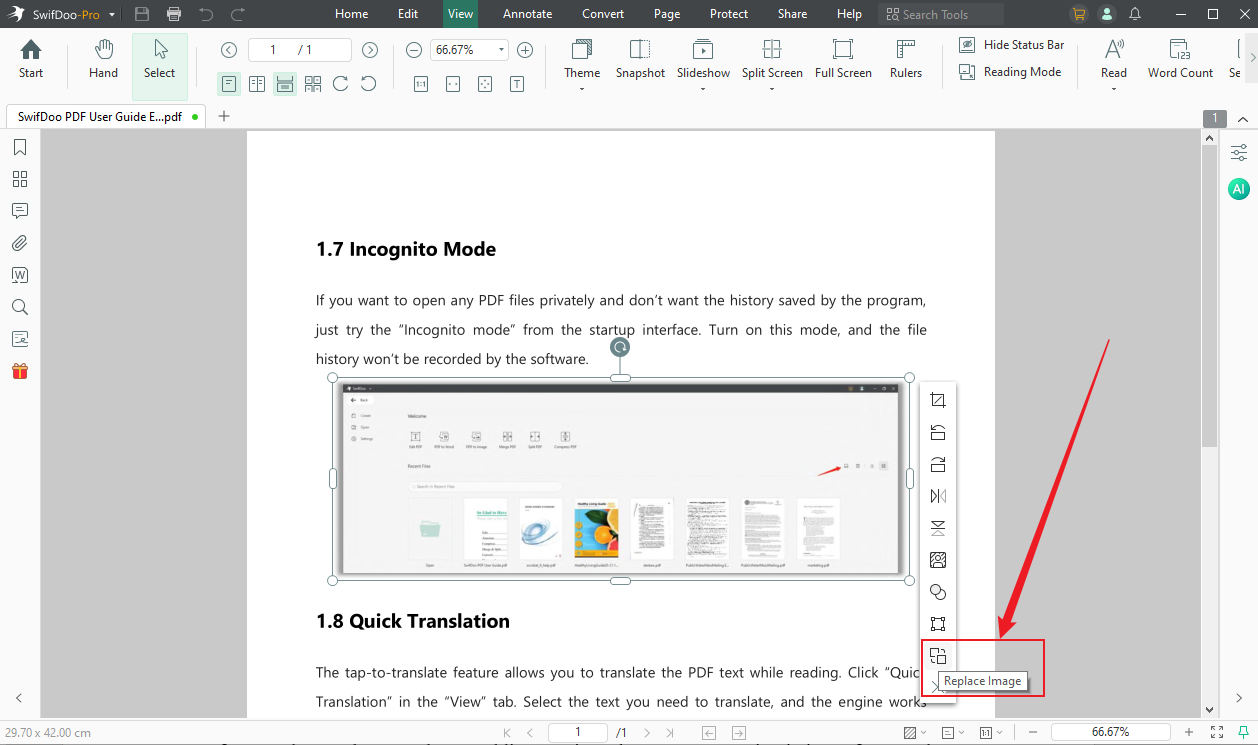The width and height of the screenshot is (1258, 745).
Task: Switch to the Protect tab
Action: pyautogui.click(x=729, y=14)
